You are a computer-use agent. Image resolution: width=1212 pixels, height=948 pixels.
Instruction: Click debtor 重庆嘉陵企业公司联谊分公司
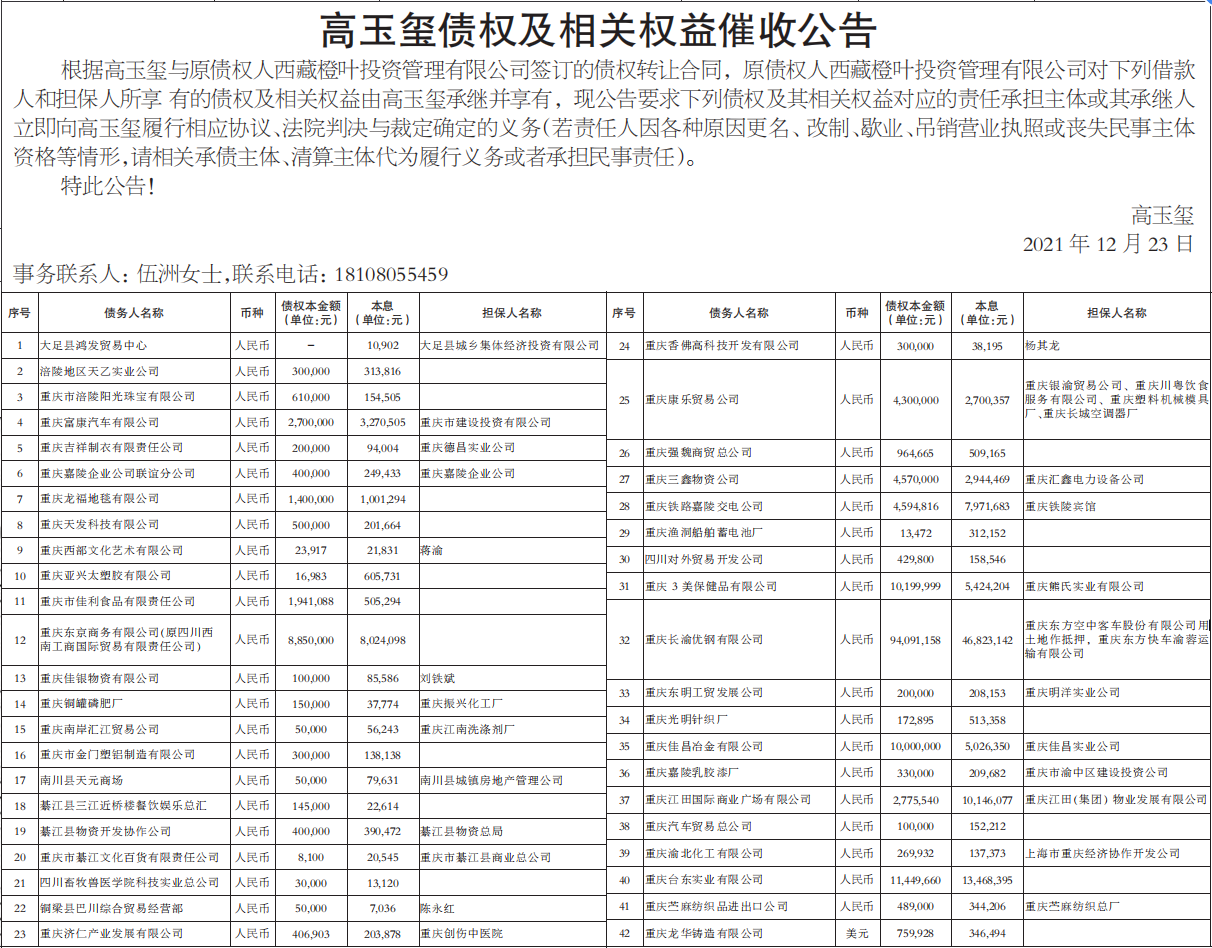click(117, 473)
